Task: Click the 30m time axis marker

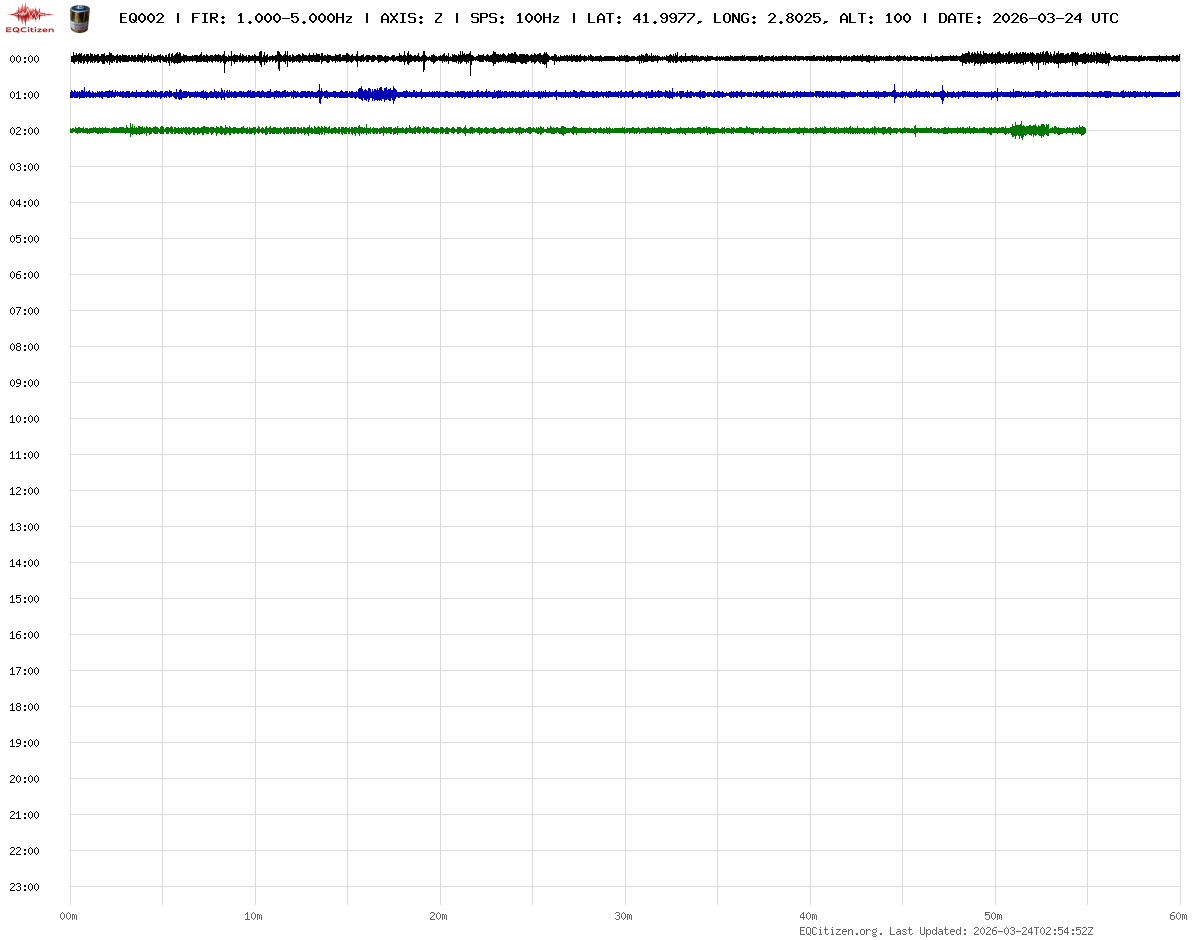Action: (624, 916)
